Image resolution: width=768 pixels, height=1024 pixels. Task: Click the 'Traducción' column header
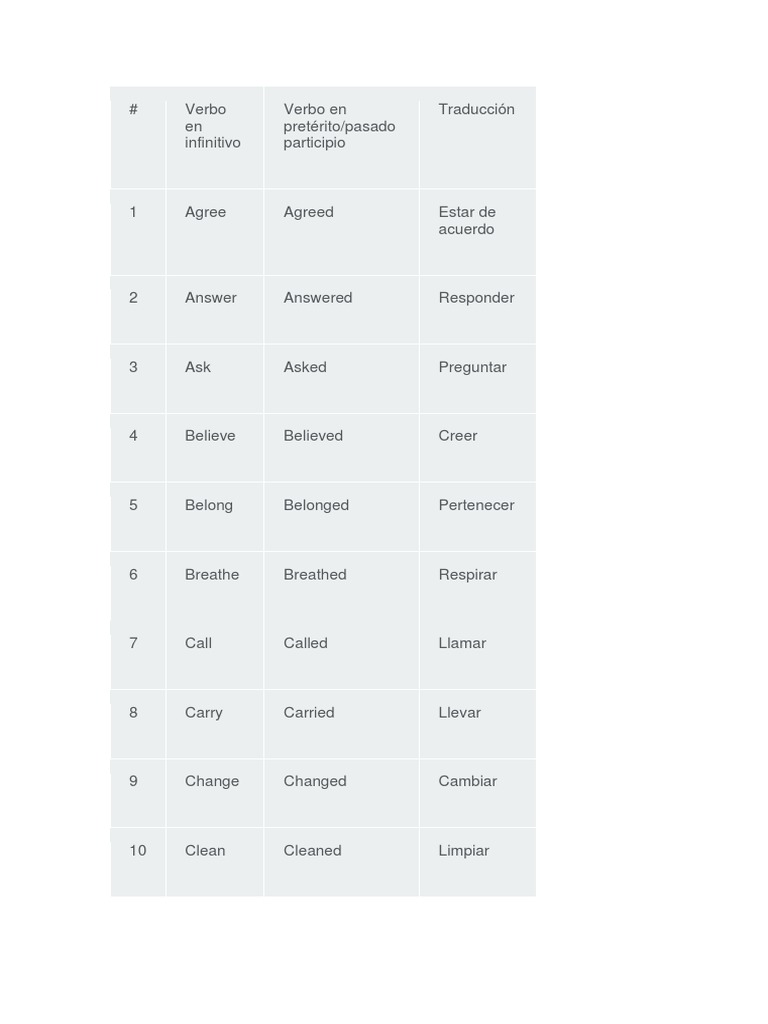tap(476, 110)
